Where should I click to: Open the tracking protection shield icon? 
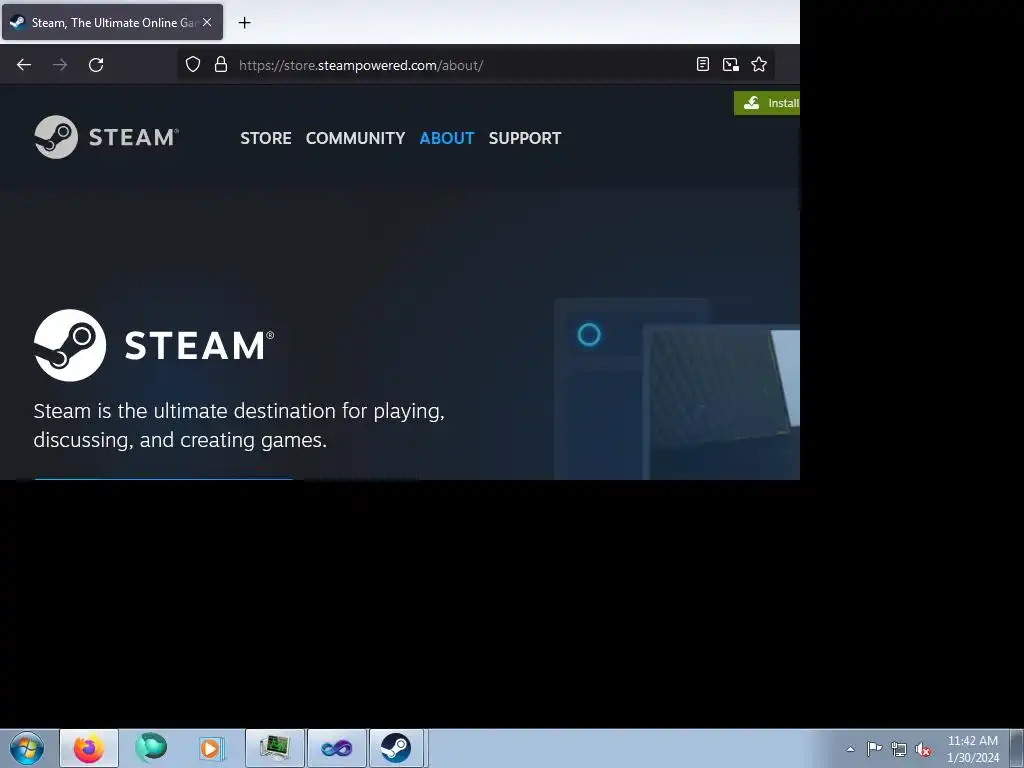[x=193, y=64]
